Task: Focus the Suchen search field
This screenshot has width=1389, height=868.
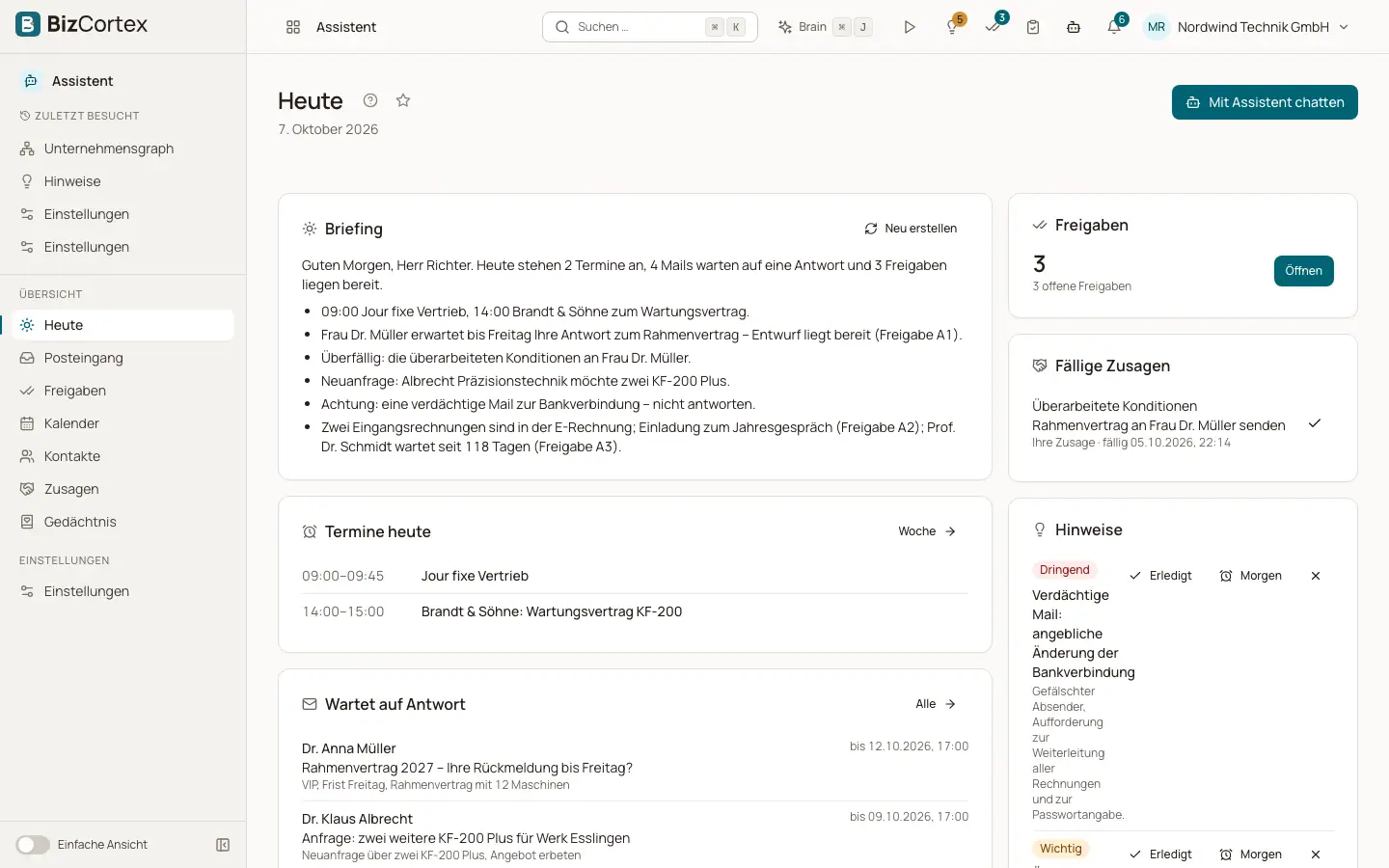Action: click(650, 27)
